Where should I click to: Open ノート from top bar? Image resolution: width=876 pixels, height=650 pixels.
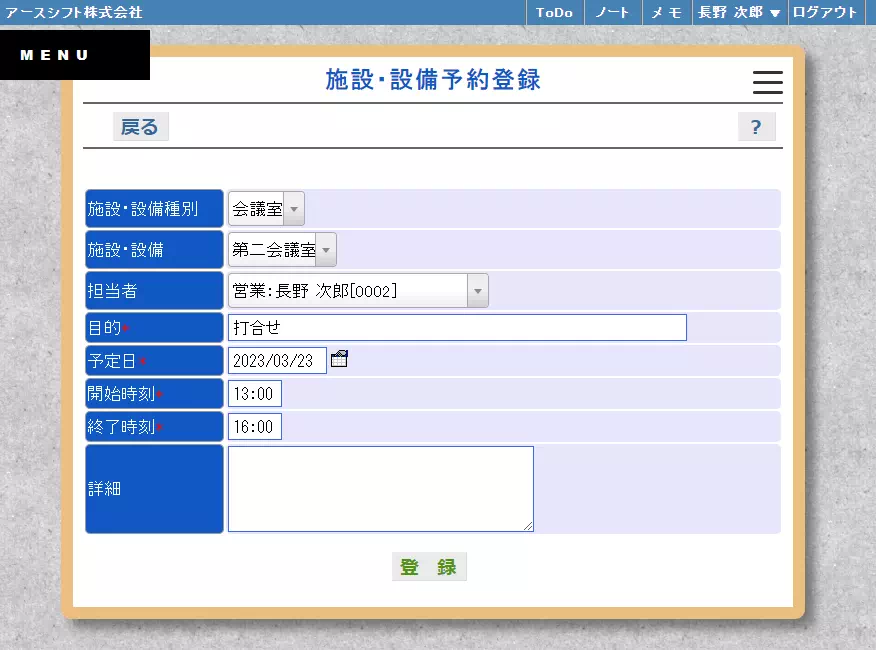(x=612, y=12)
